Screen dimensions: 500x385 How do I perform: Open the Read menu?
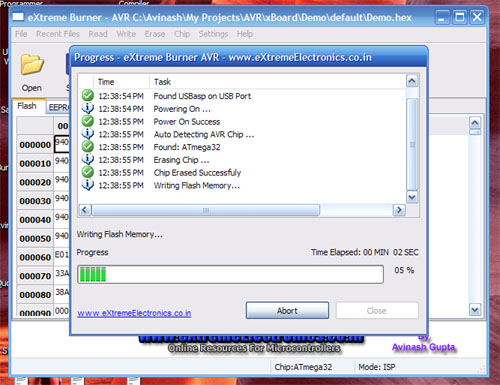[98, 34]
